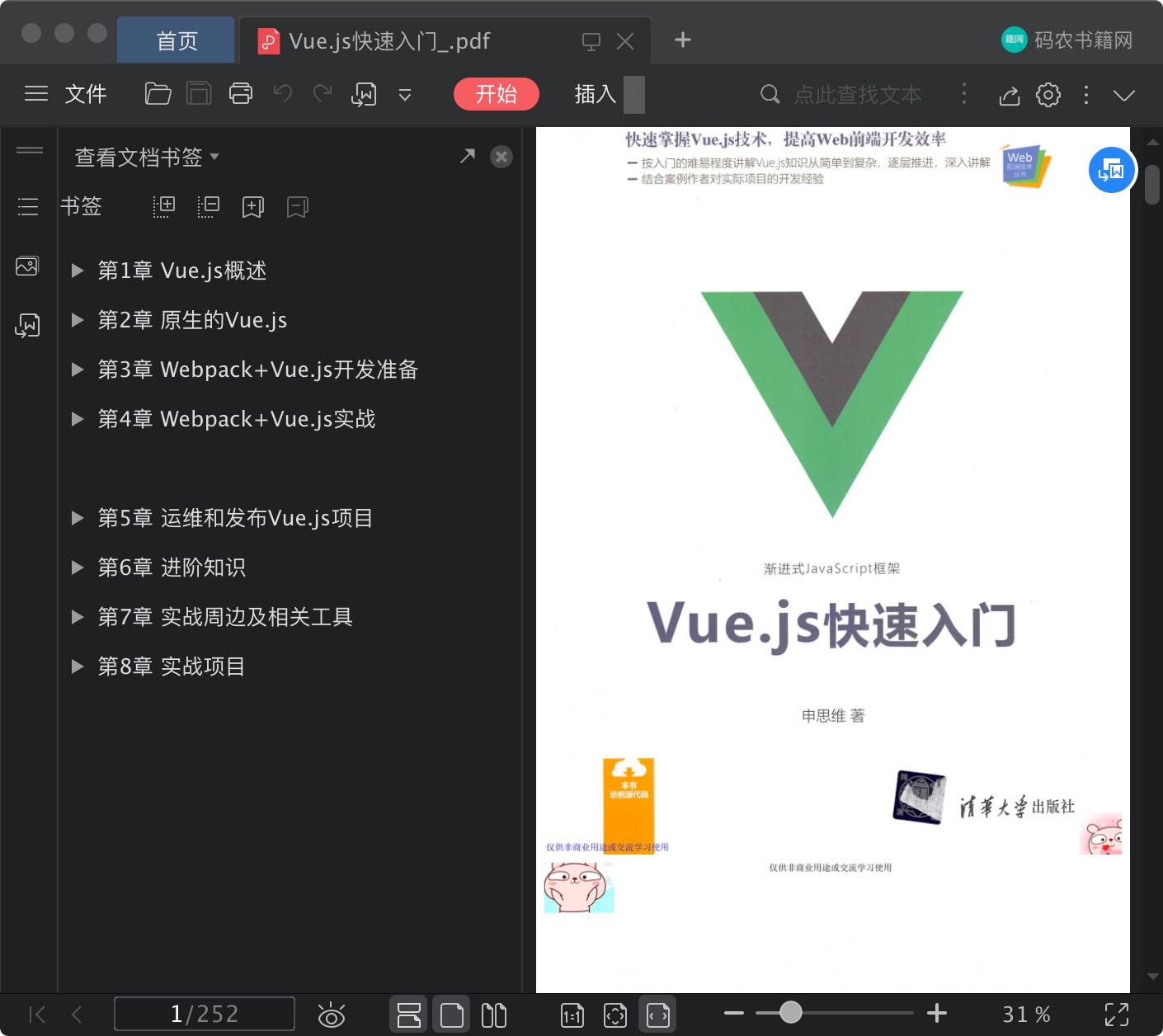
Task: Toggle two-page view
Action: click(494, 1015)
